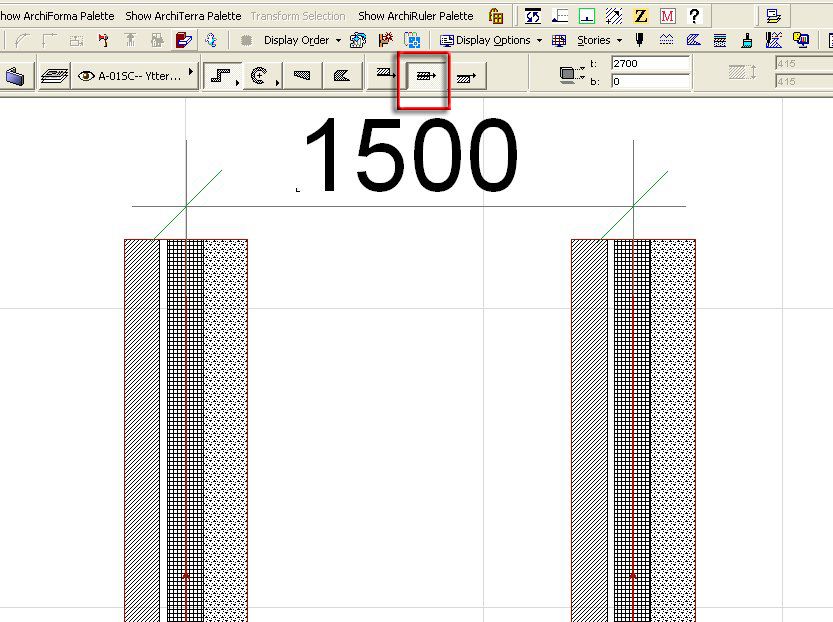Screen dimensions: 833x622
Task: Expand the chained wall geometry method flyout
Action: pyautogui.click(x=237, y=83)
